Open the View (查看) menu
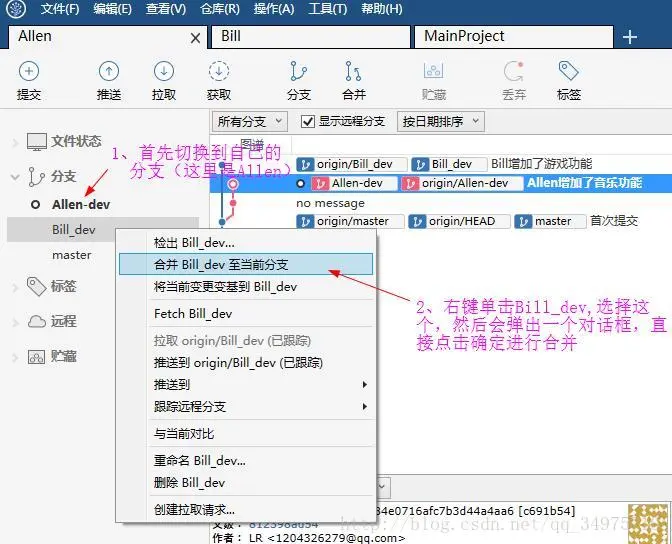This screenshot has height=544, width=672. (x=166, y=9)
